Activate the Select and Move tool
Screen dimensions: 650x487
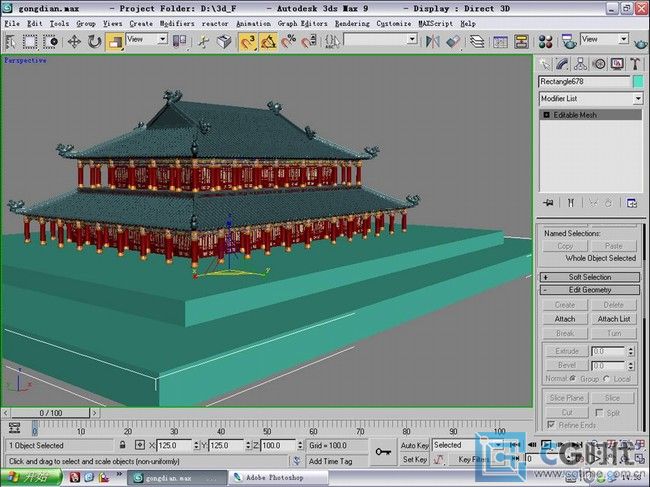coord(74,41)
